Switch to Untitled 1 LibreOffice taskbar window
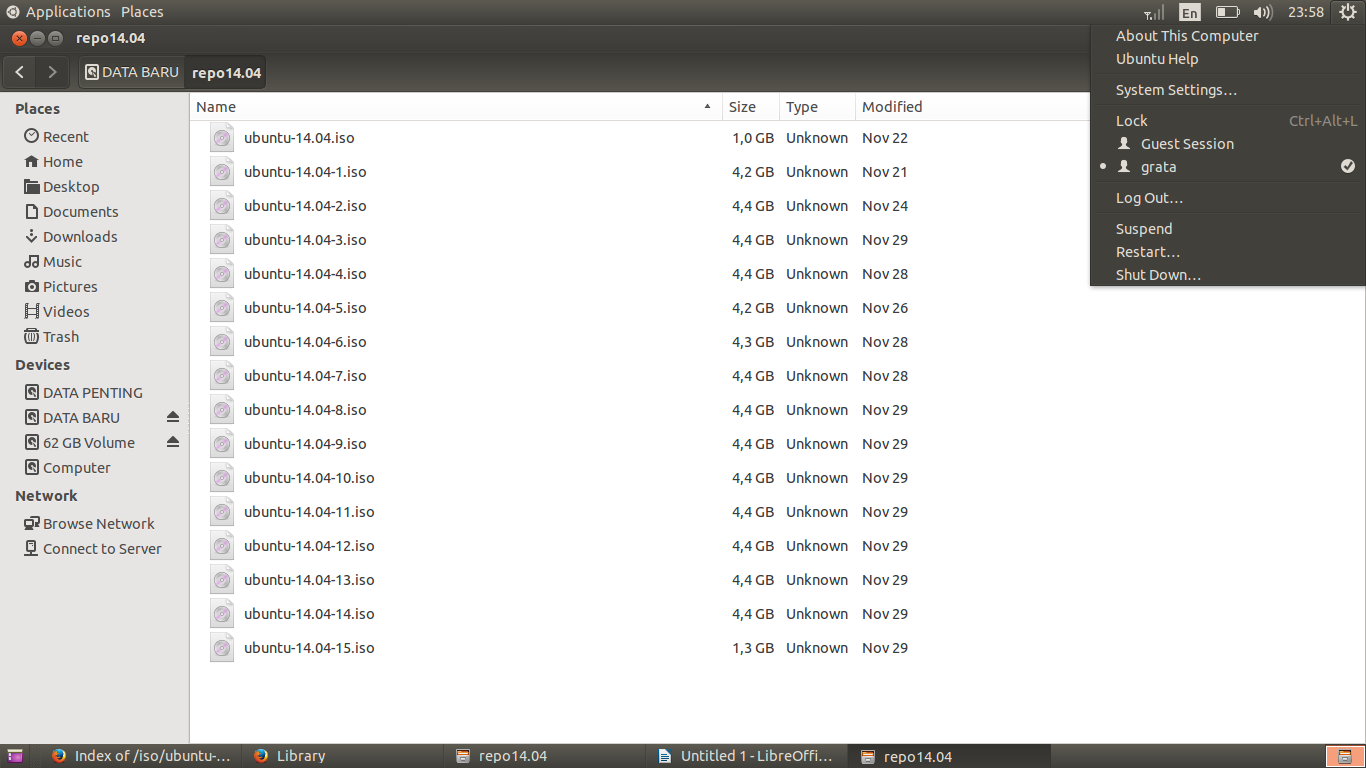The height and width of the screenshot is (768, 1366). click(x=747, y=756)
